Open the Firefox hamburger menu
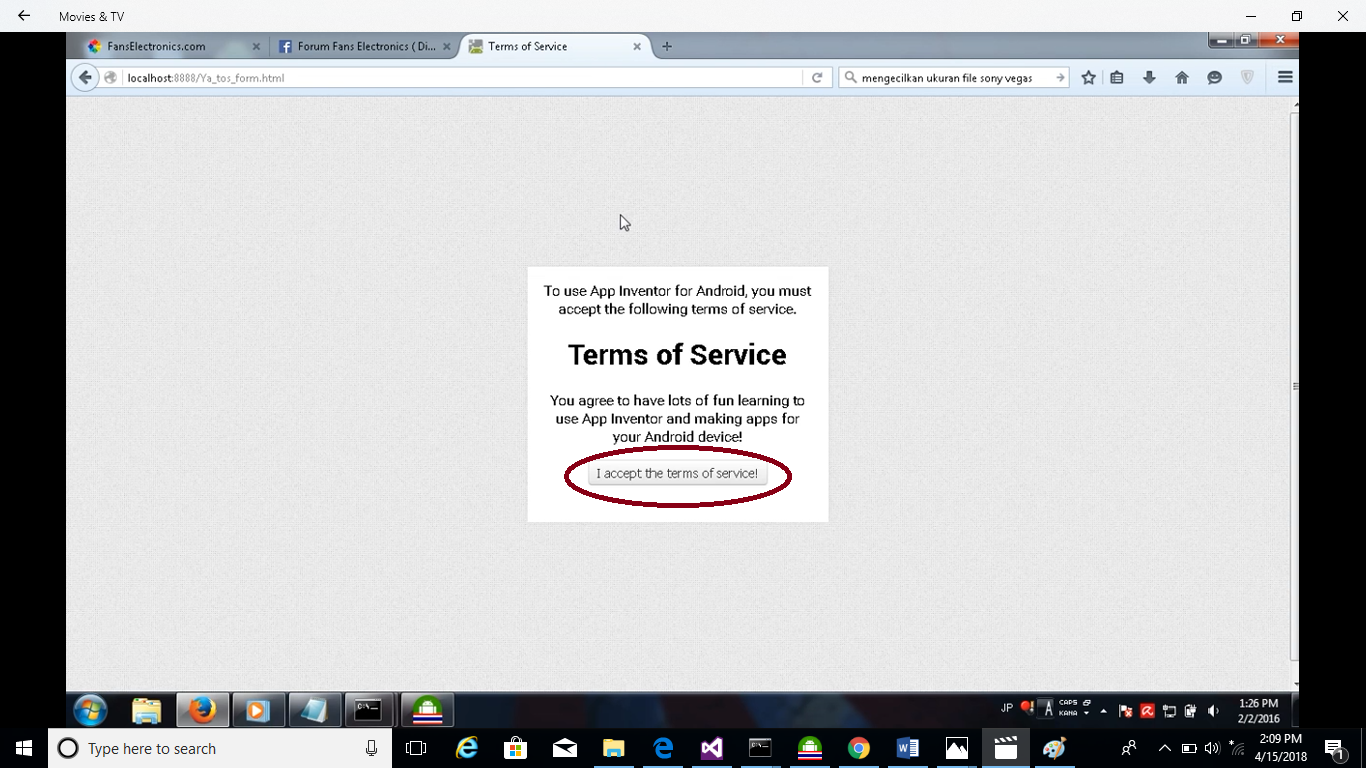The height and width of the screenshot is (768, 1366). (x=1284, y=77)
